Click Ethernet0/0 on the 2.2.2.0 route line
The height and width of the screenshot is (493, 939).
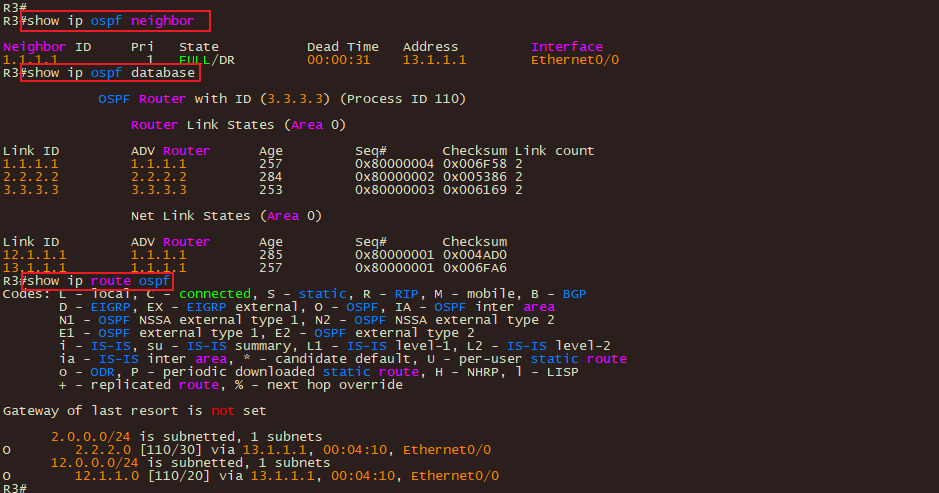tap(447, 450)
